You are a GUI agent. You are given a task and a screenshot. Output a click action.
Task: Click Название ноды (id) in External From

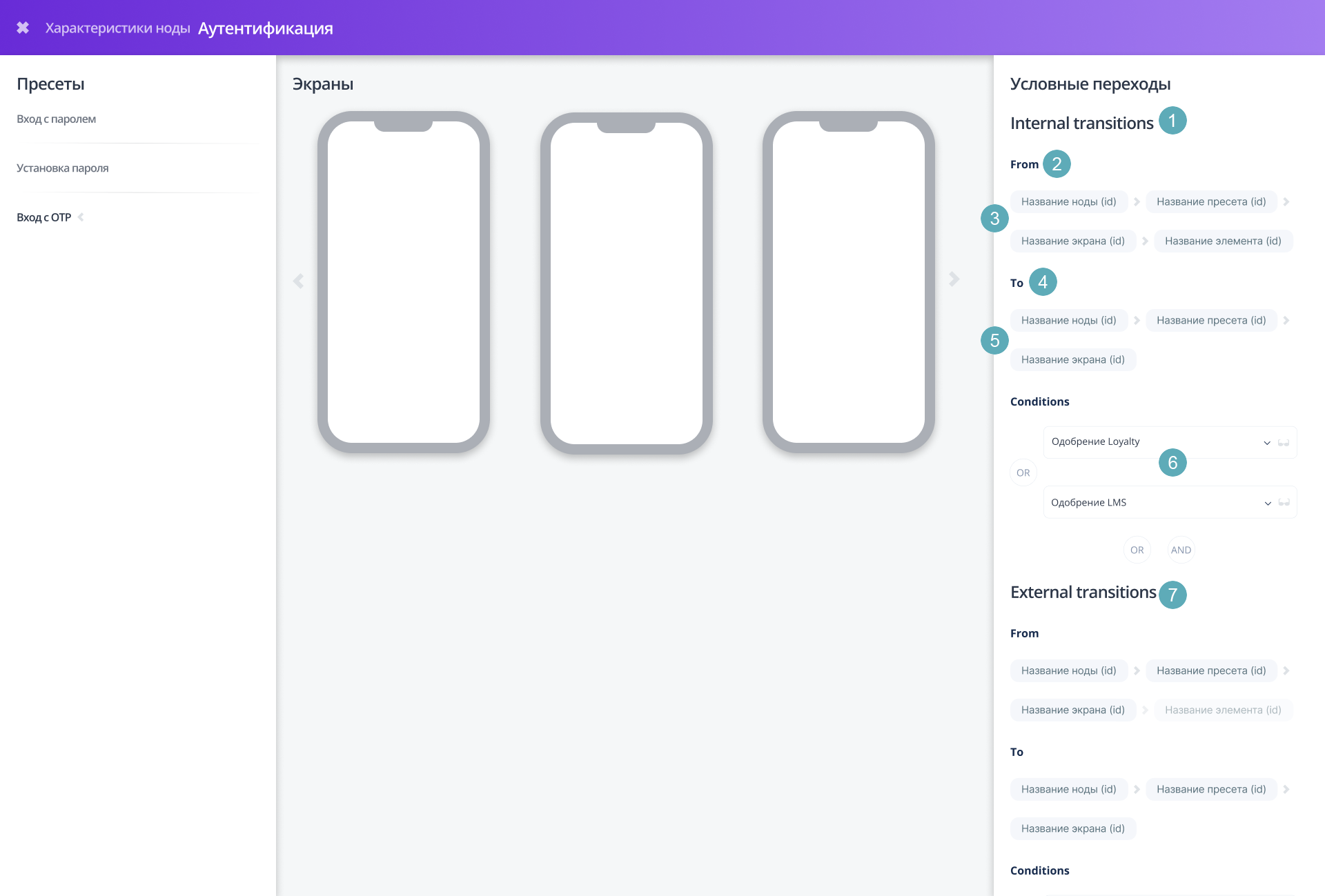(1069, 671)
